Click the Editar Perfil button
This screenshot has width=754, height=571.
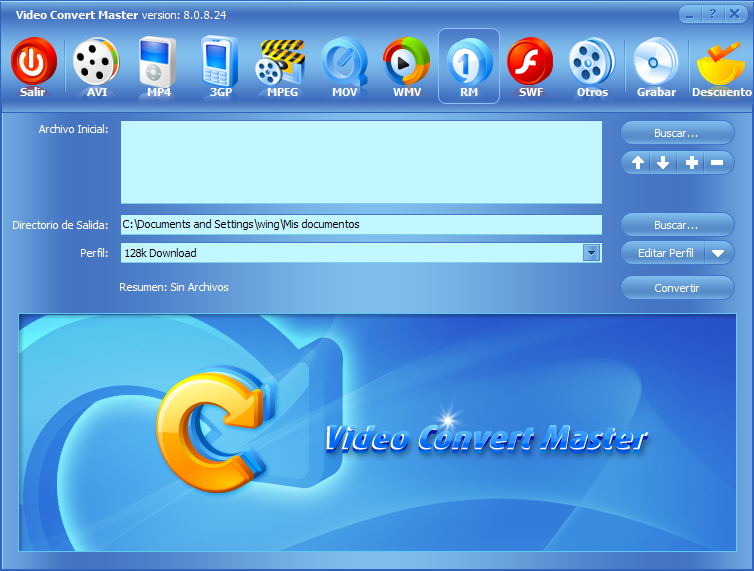pos(665,253)
